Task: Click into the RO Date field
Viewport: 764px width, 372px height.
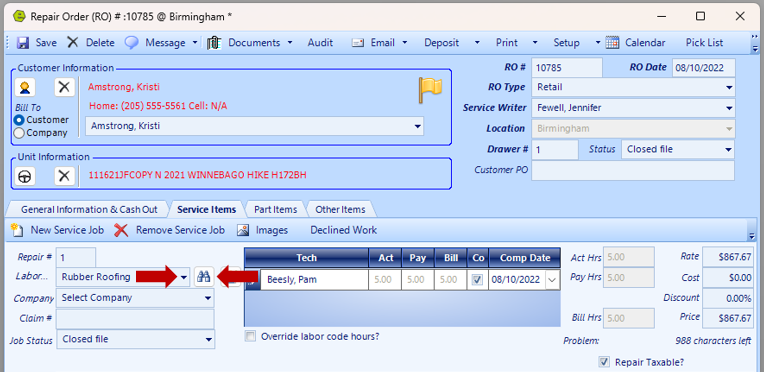Action: [x=704, y=68]
